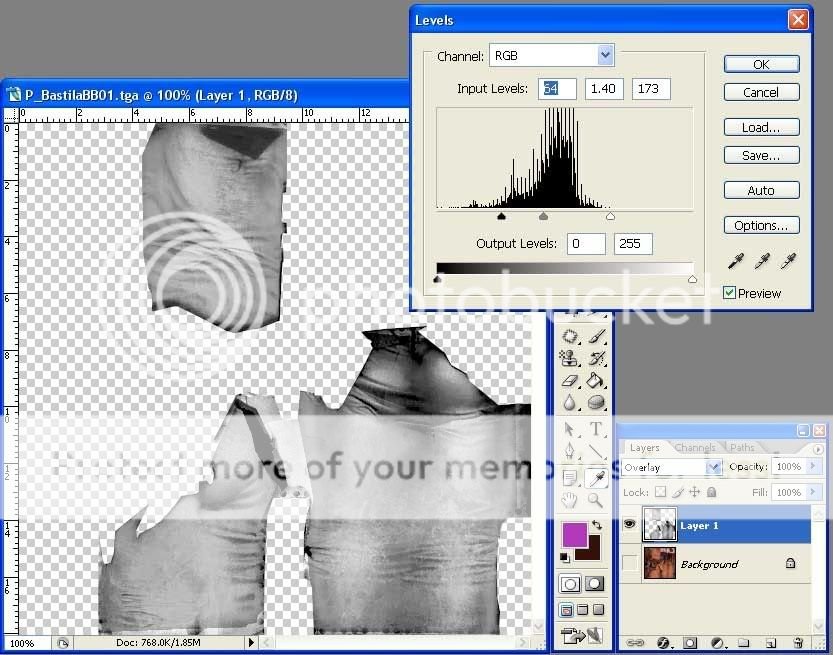This screenshot has width=833, height=655.
Task: Select the Type tool
Action: [597, 429]
